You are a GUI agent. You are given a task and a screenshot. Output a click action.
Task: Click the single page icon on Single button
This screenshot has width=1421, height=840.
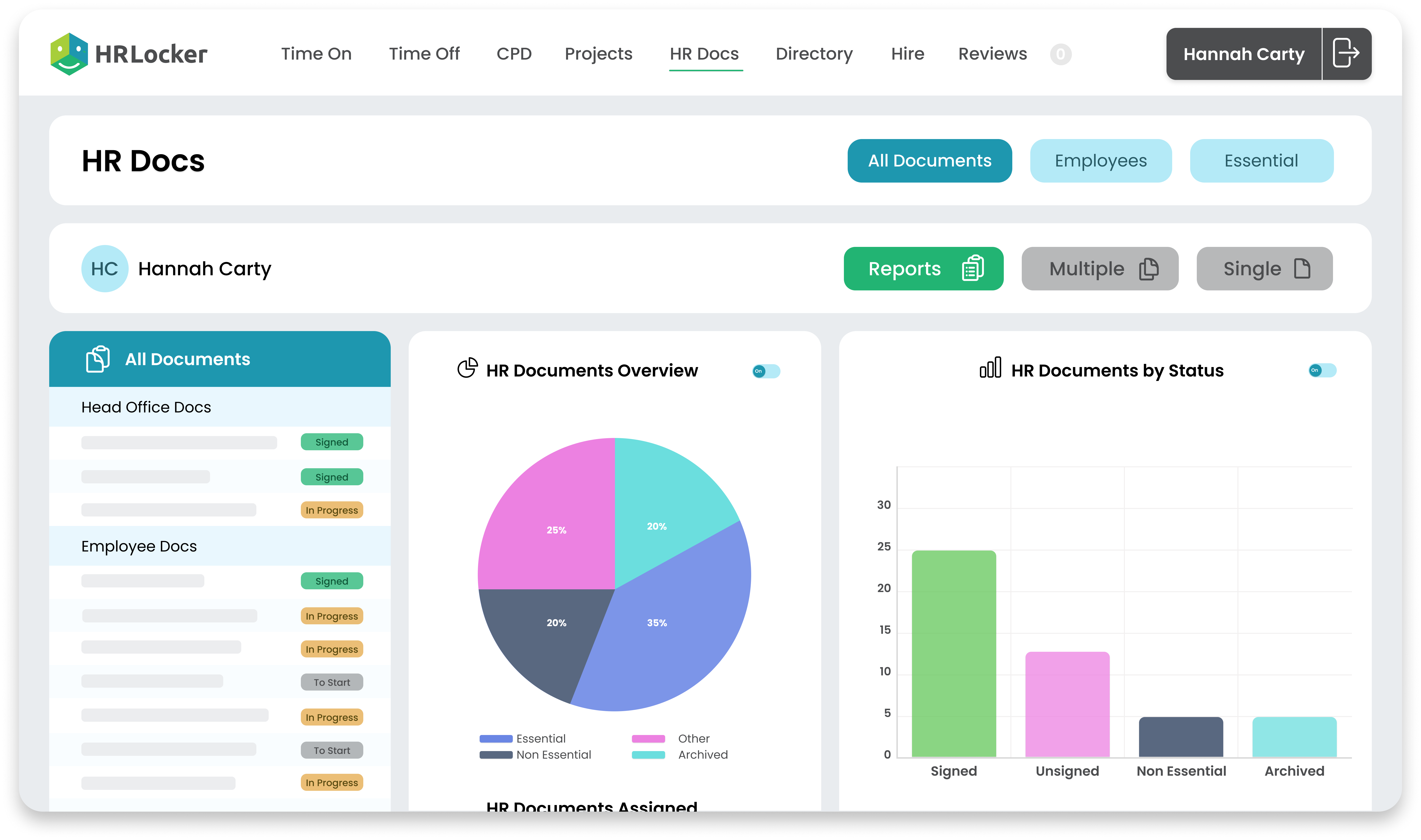point(1302,268)
